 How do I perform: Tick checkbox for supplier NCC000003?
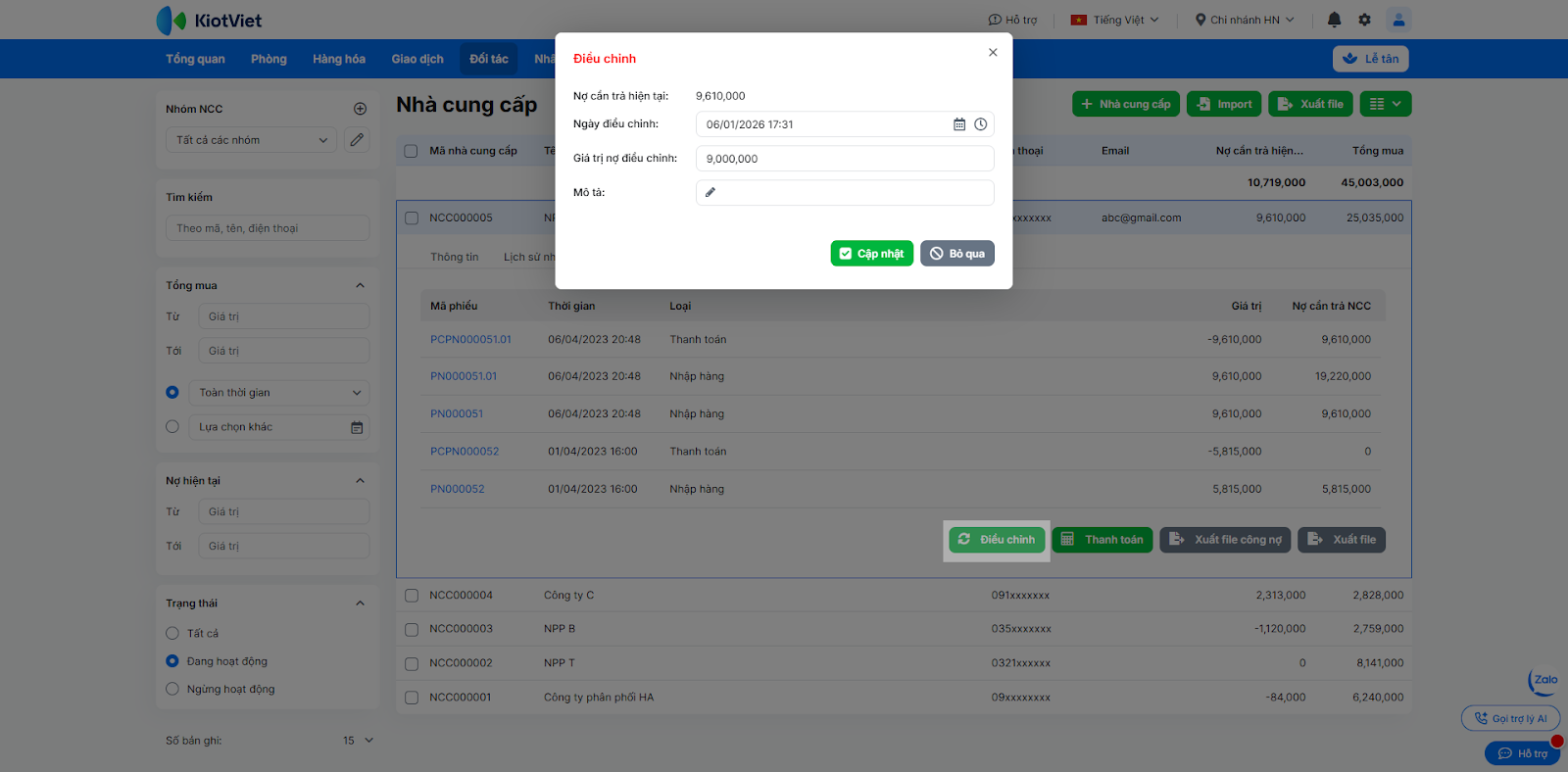coord(412,629)
